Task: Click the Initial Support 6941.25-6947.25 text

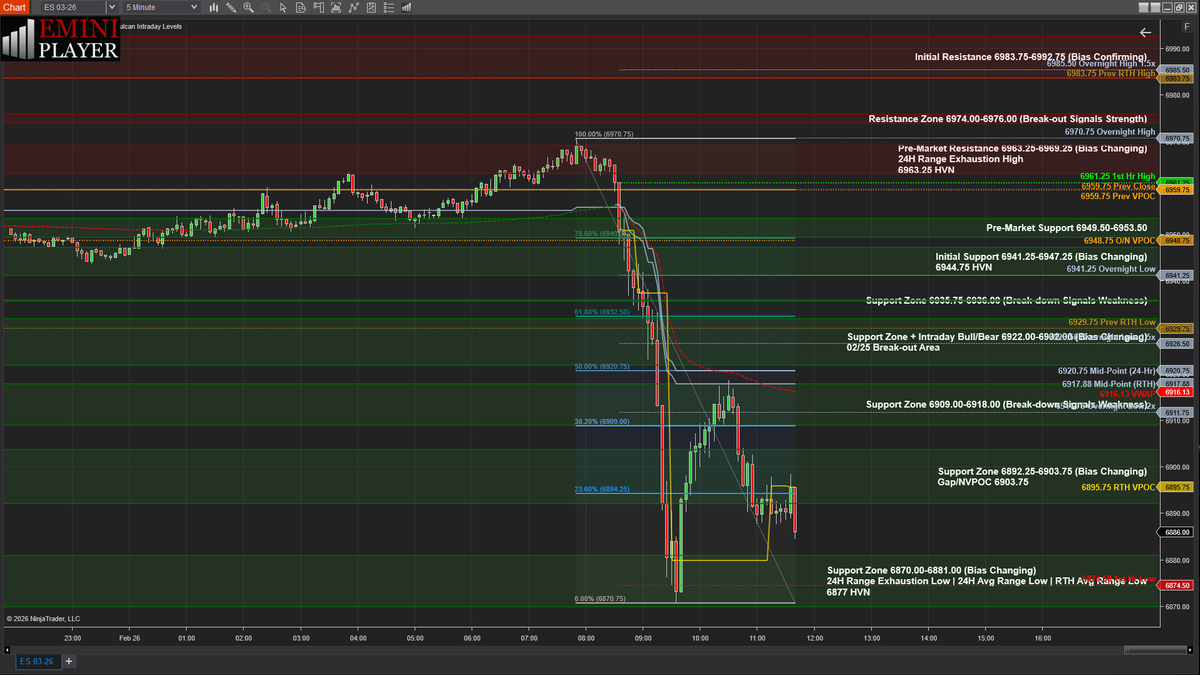Action: pyautogui.click(x=1041, y=256)
